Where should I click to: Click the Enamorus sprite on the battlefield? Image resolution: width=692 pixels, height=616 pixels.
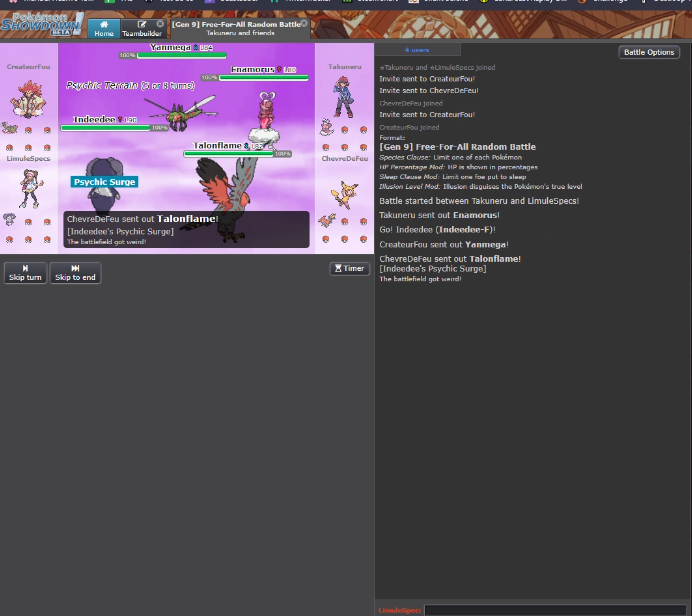point(266,118)
